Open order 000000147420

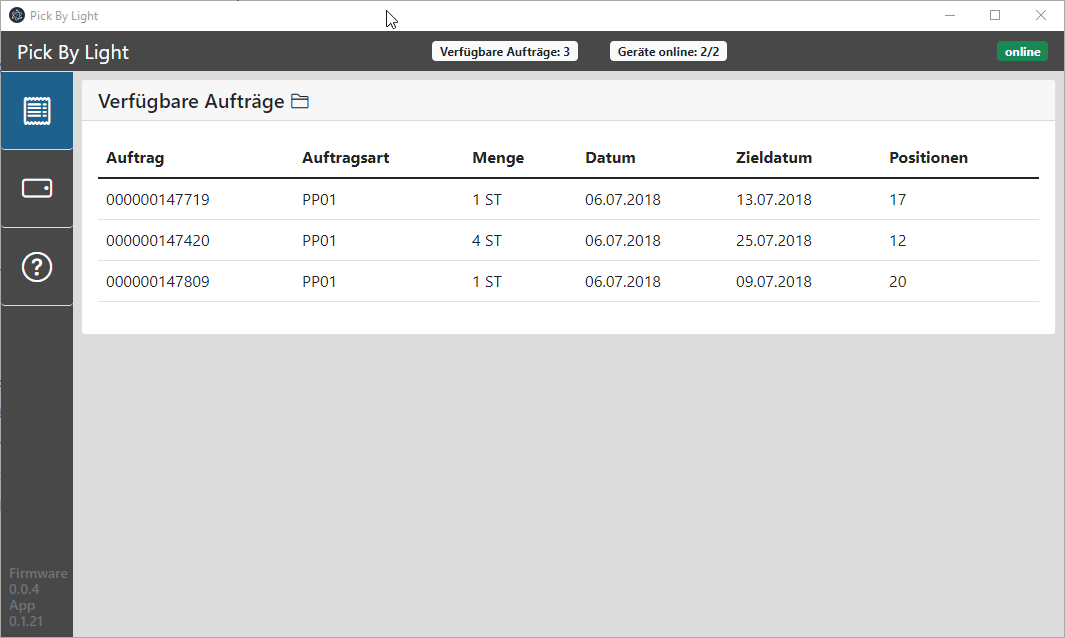coord(157,240)
